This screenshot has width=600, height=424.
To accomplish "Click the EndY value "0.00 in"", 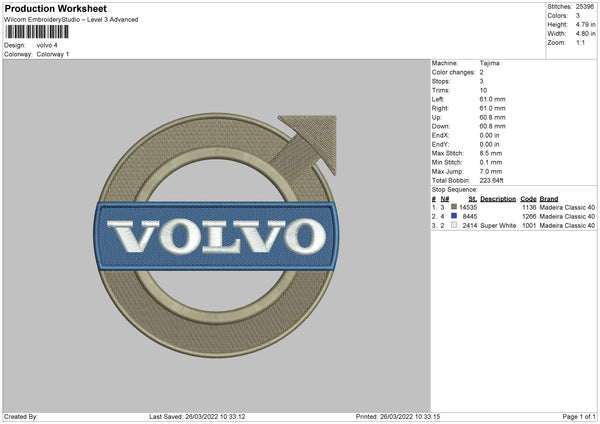I will [x=489, y=145].
